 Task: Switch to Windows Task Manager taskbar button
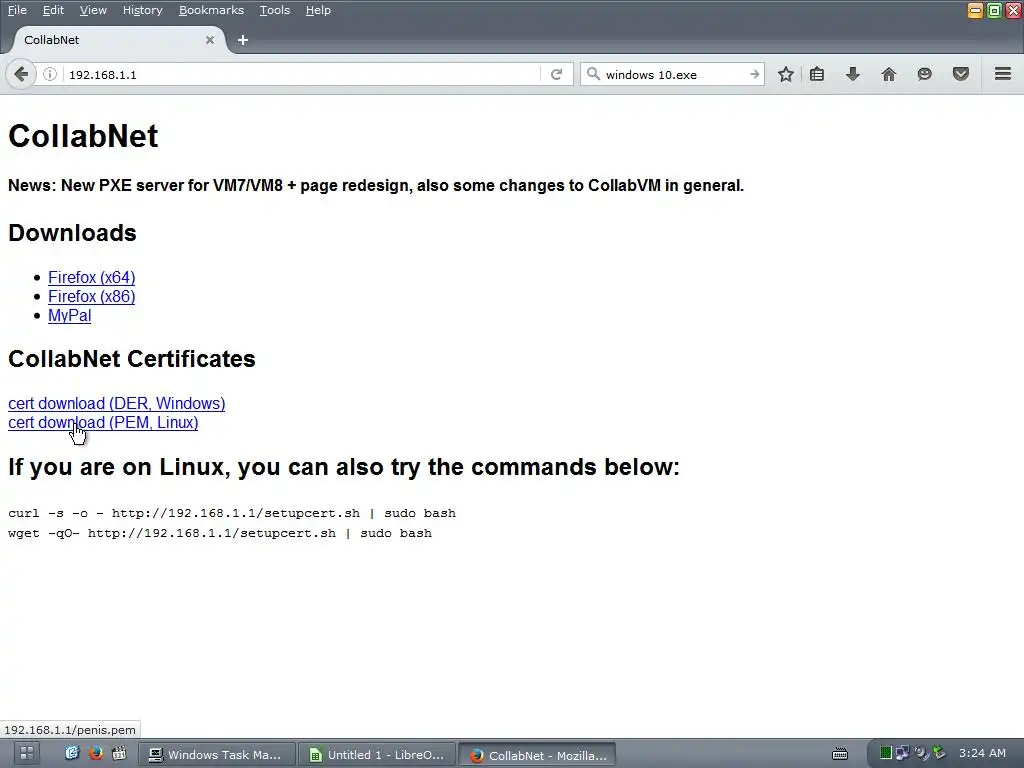[217, 754]
